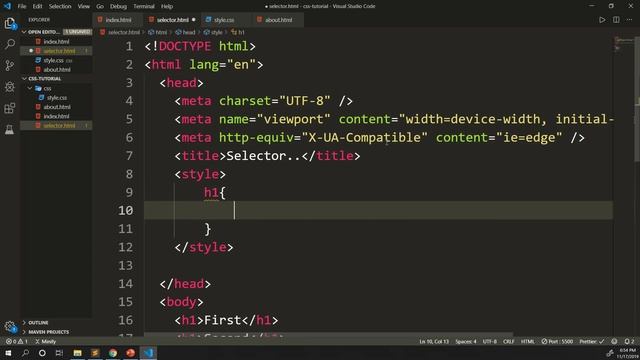640x360 pixels.
Task: Open Chrome from the taskbar
Action: 113,353
